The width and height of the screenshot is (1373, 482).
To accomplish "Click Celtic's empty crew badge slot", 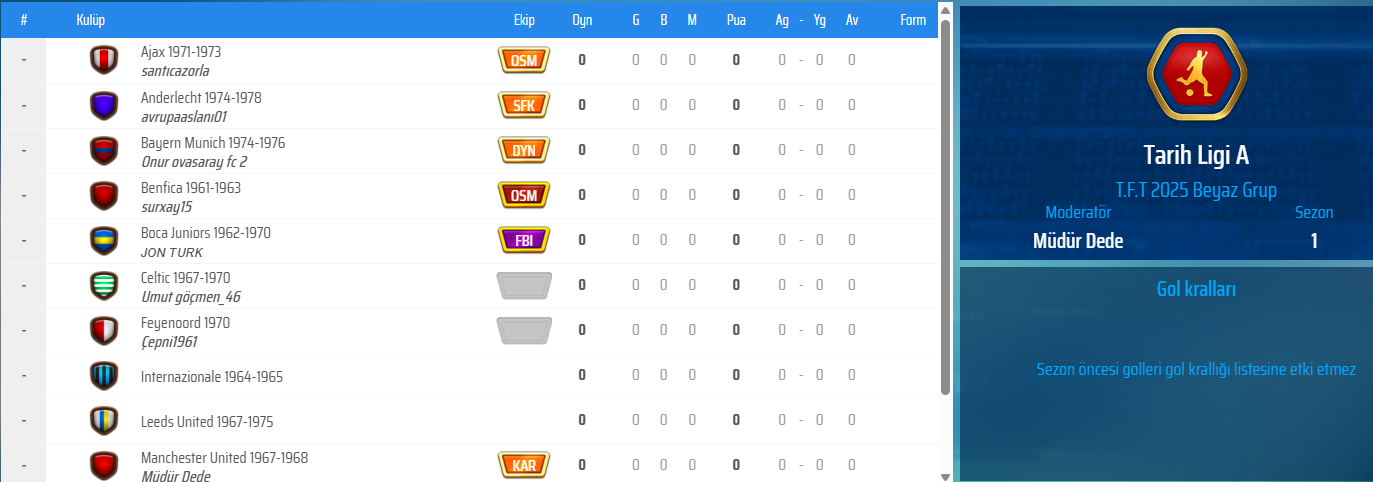I will coord(524,285).
